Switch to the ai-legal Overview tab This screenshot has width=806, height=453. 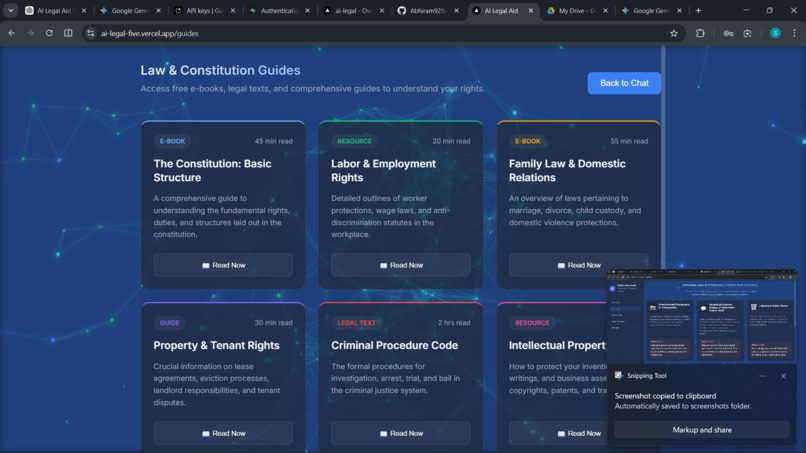(x=352, y=10)
